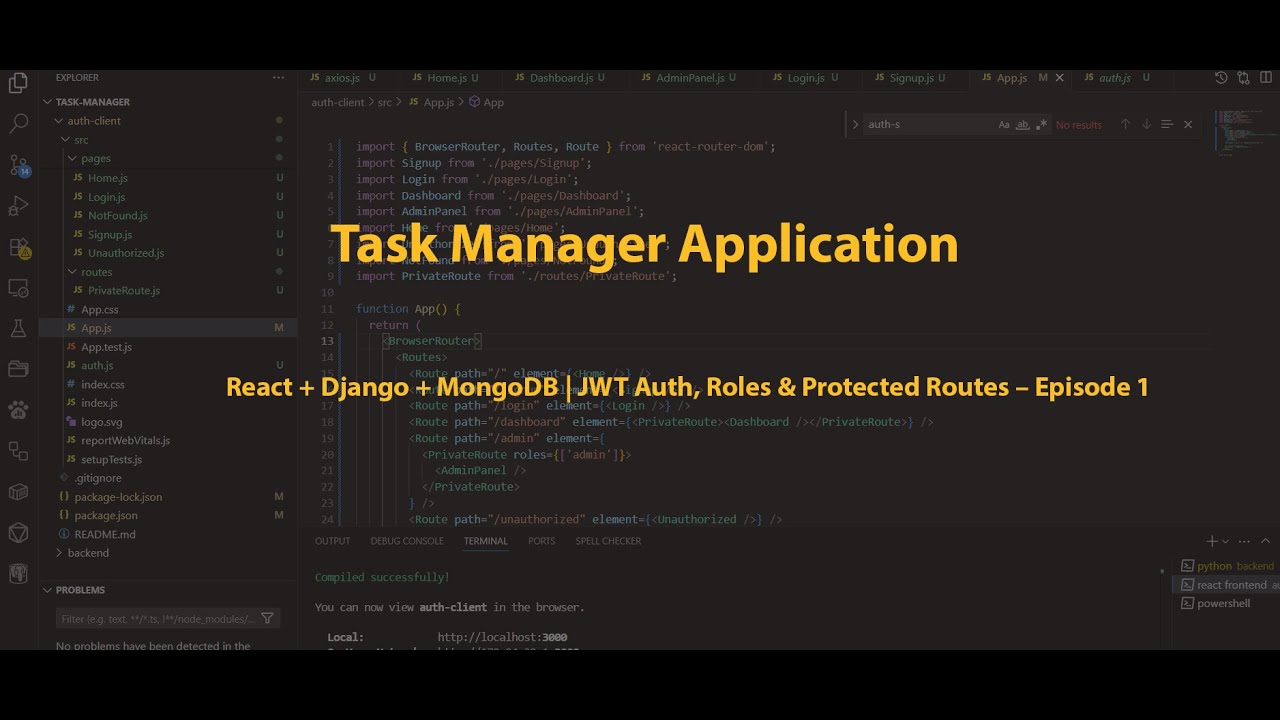Open the Remote Explorer activity bar icon

point(18,288)
